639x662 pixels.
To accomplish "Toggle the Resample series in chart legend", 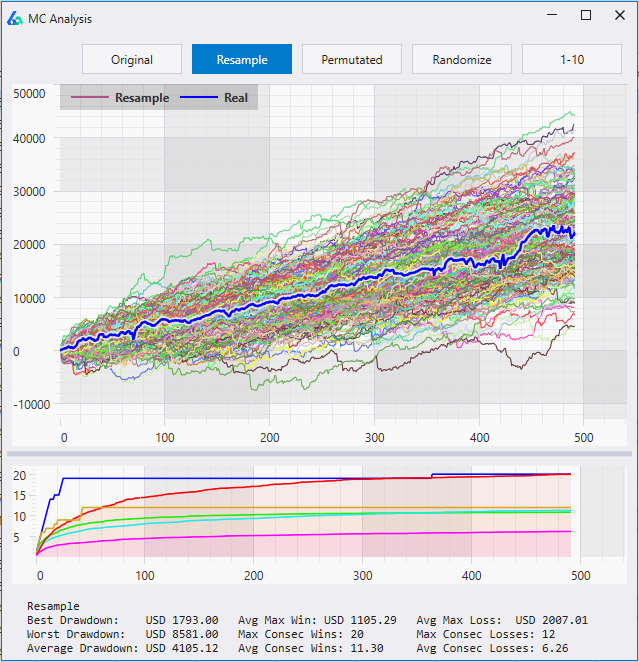I will (141, 98).
